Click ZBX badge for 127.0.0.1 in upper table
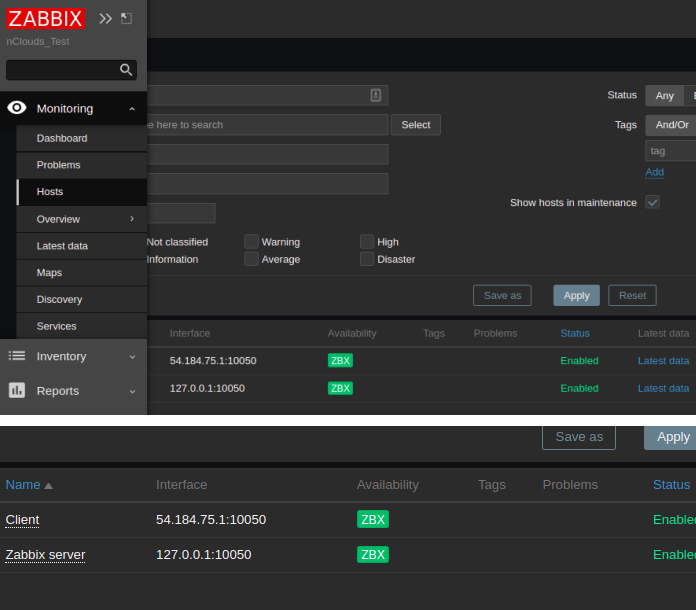This screenshot has height=610, width=696. point(340,388)
